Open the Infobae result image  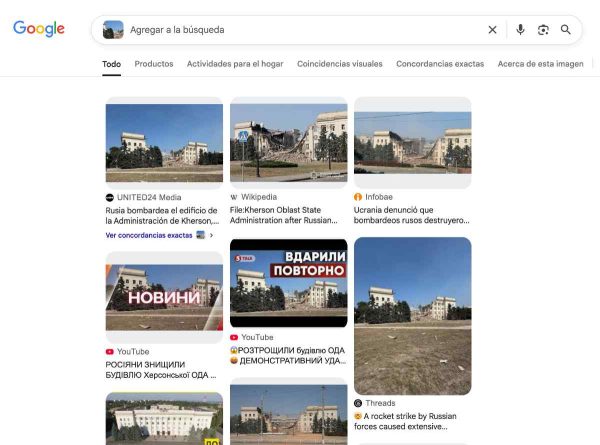click(x=412, y=143)
